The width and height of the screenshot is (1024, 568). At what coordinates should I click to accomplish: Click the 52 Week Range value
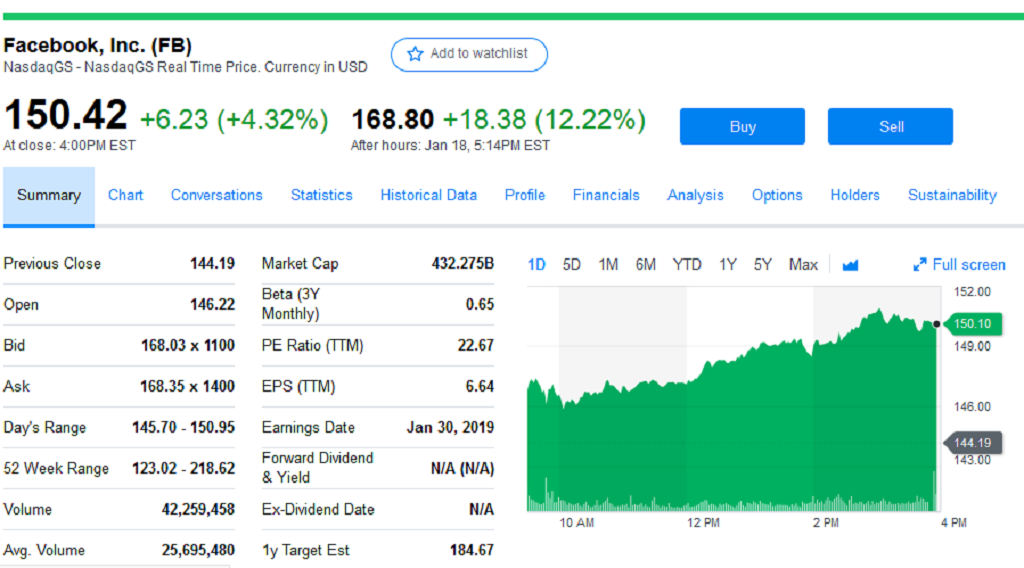184,469
